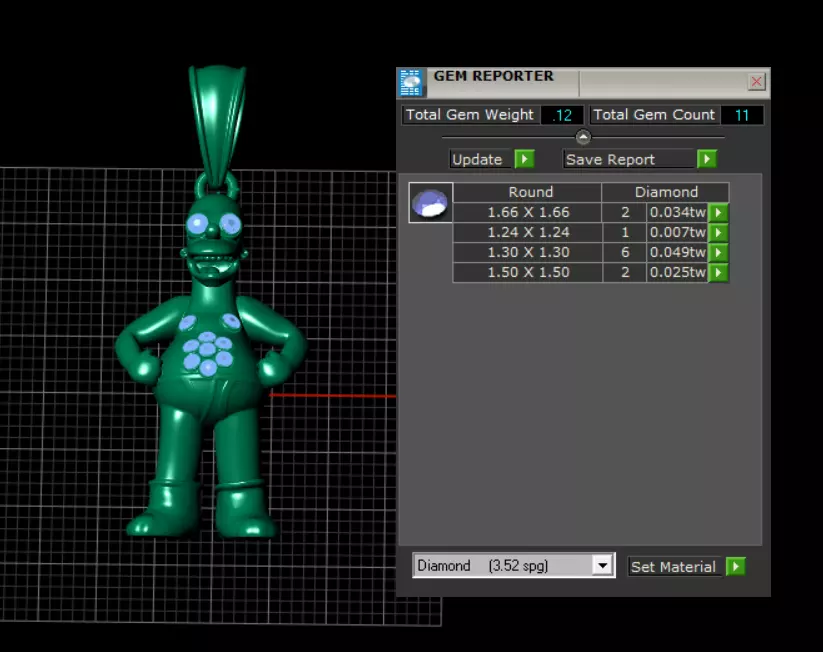Click the green arrow on the 0.034tw row

[719, 213]
